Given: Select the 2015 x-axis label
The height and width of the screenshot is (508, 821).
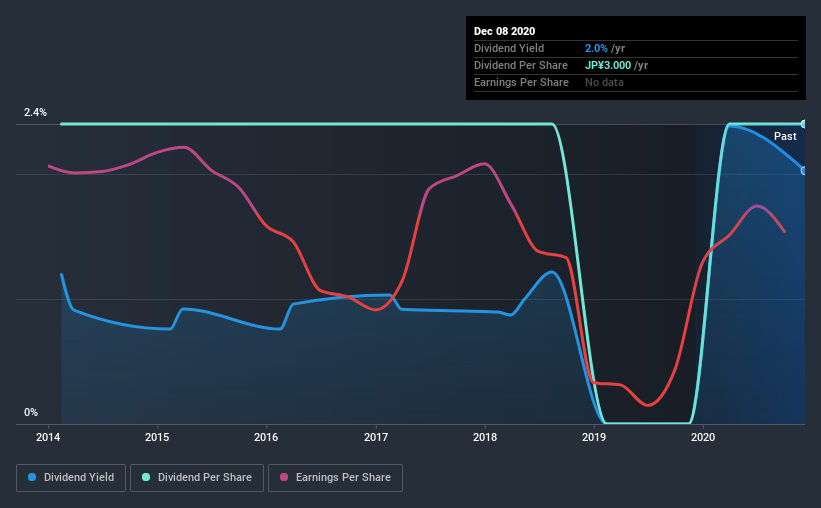Looking at the screenshot, I should tap(157, 437).
